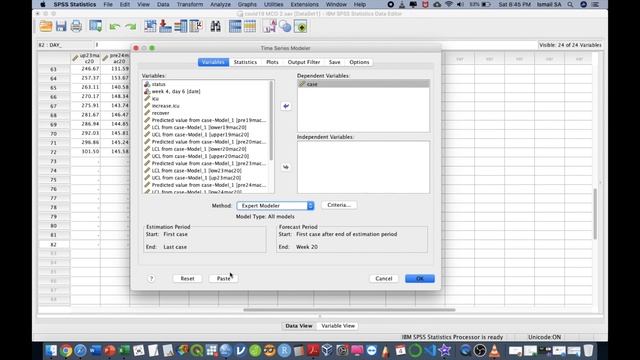
Task: Click the Criteria... button
Action: [339, 205]
